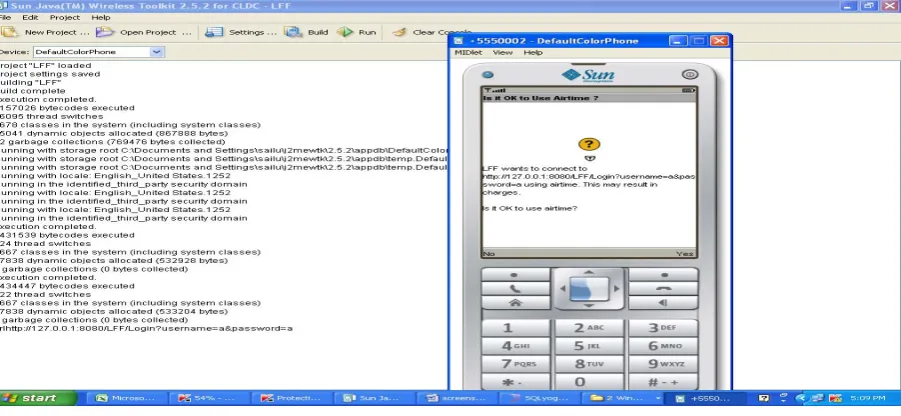This screenshot has width=901, height=416.
Task: Click the 2 ABC key on phone keypad
Action: tap(589, 328)
